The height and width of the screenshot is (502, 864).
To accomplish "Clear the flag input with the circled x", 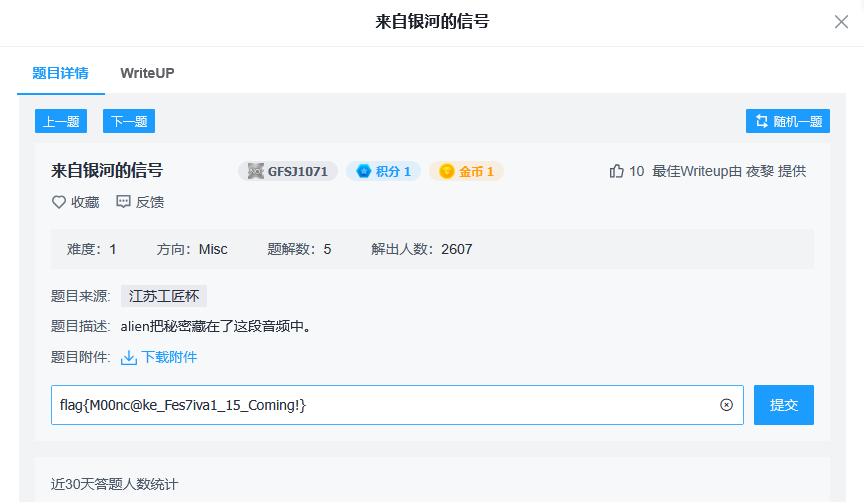I will point(726,405).
